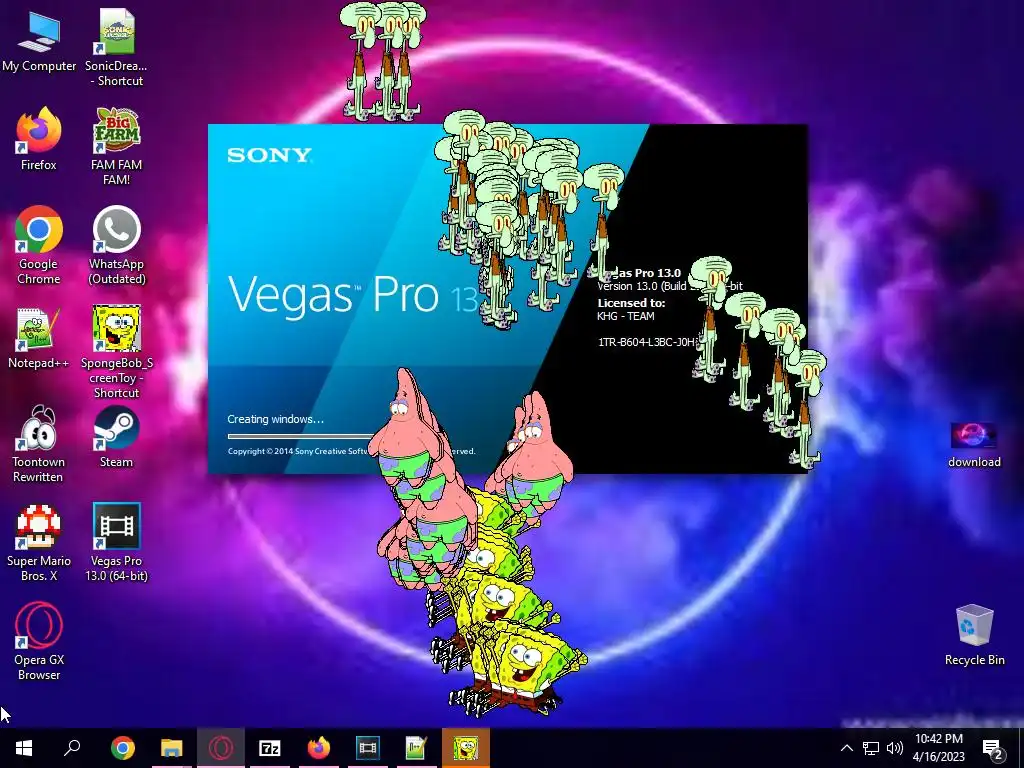The width and height of the screenshot is (1024, 768).
Task: Select the Toontown Rewritten desktop icon
Action: tap(39, 444)
